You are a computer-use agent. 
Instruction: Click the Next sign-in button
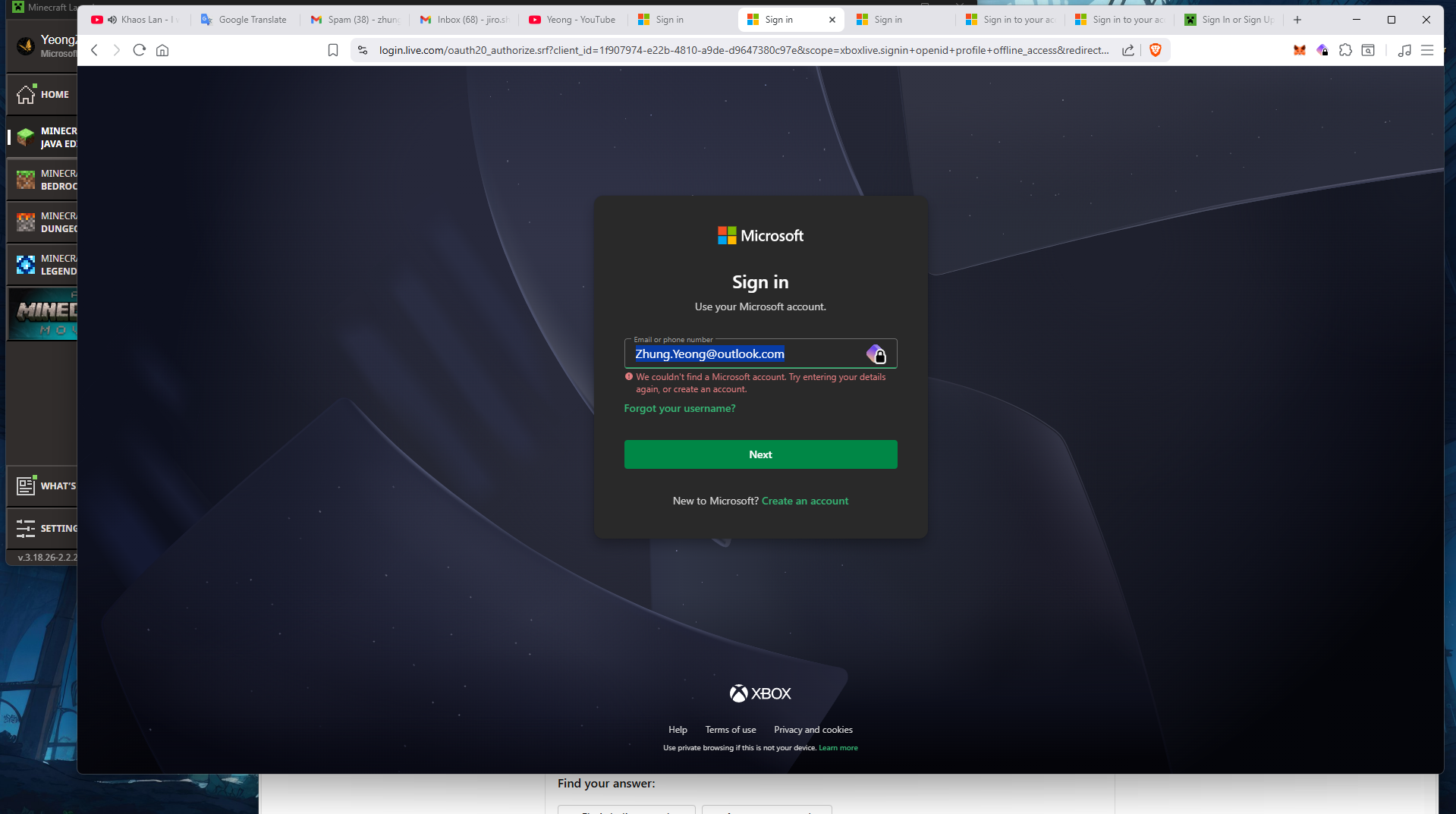[760, 454]
